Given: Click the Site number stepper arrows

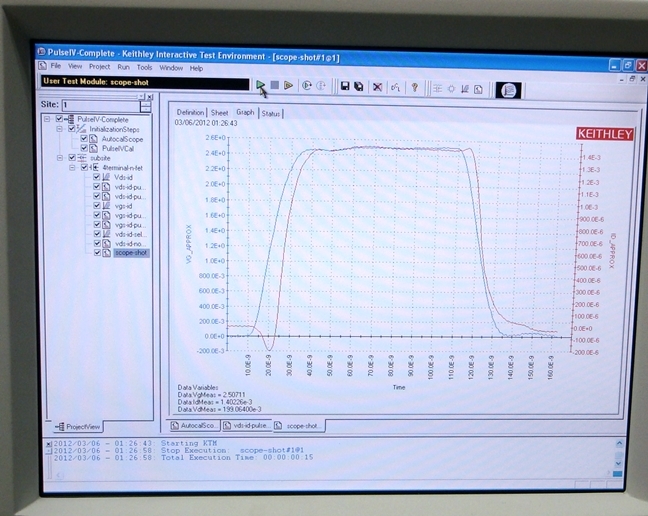Looking at the screenshot, I should pyautogui.click(x=145, y=107).
